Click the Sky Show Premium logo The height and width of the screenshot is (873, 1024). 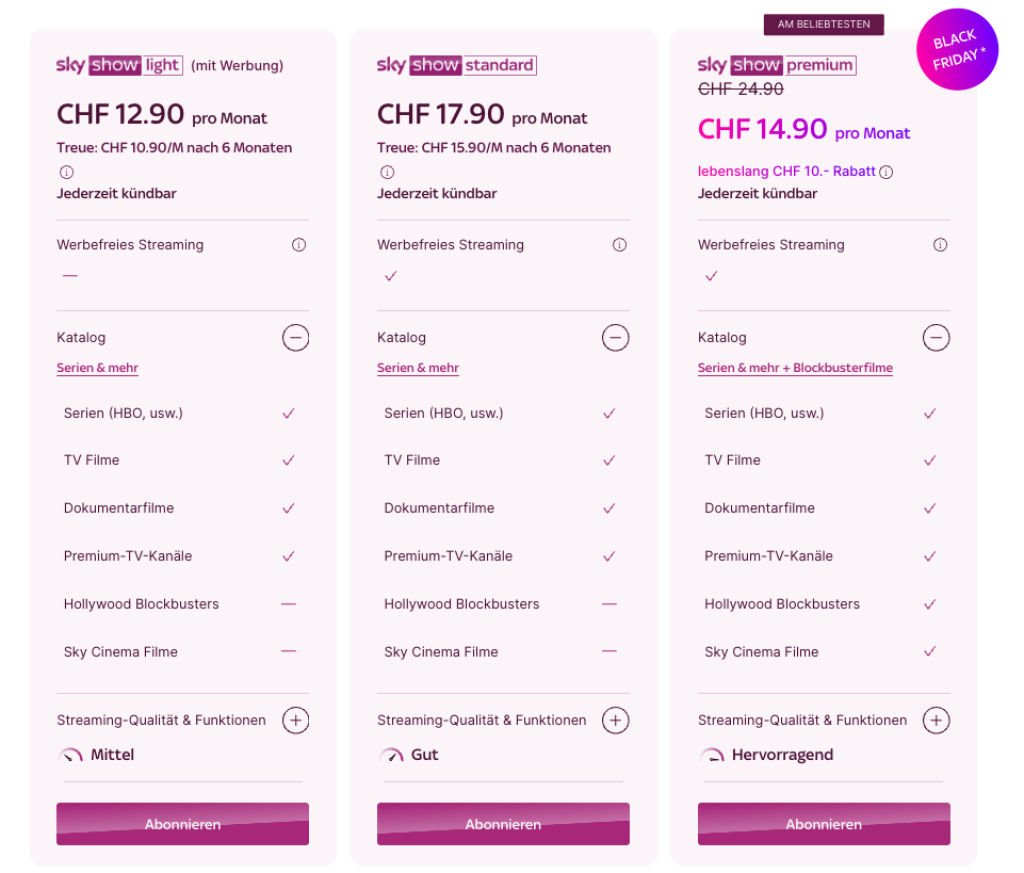(777, 66)
